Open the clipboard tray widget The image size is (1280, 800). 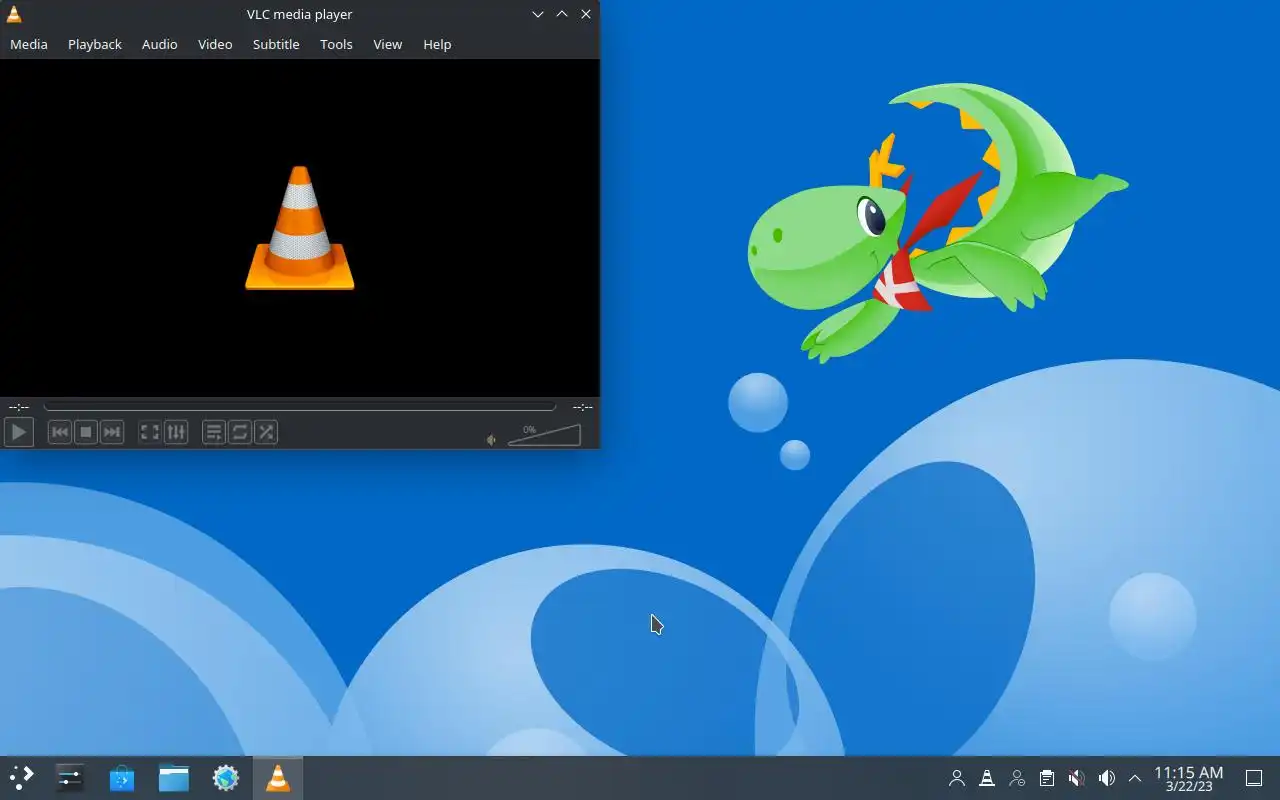coord(1047,778)
